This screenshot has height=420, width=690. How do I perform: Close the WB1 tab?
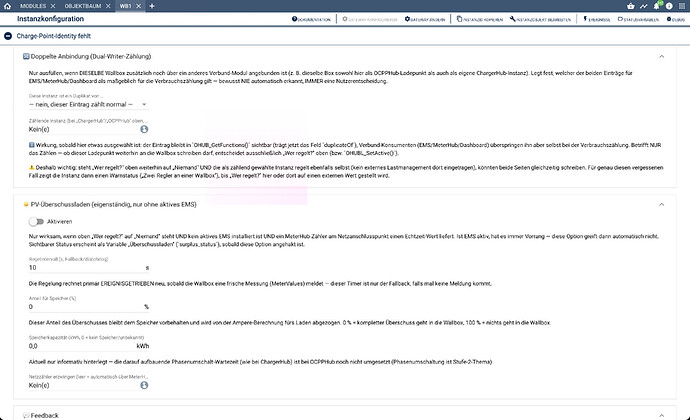coord(138,6)
